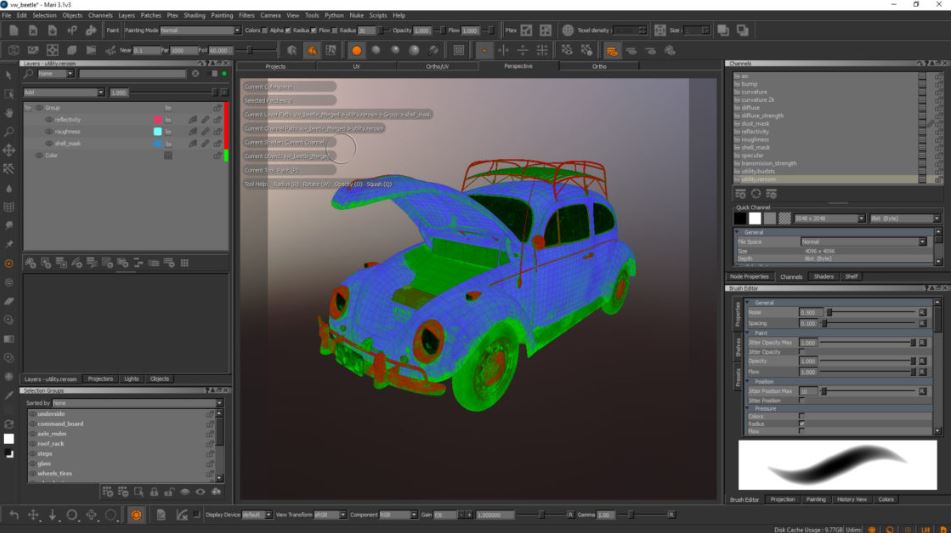
Task: Click the undo arrow in bottom toolbar
Action: click(x=13, y=515)
